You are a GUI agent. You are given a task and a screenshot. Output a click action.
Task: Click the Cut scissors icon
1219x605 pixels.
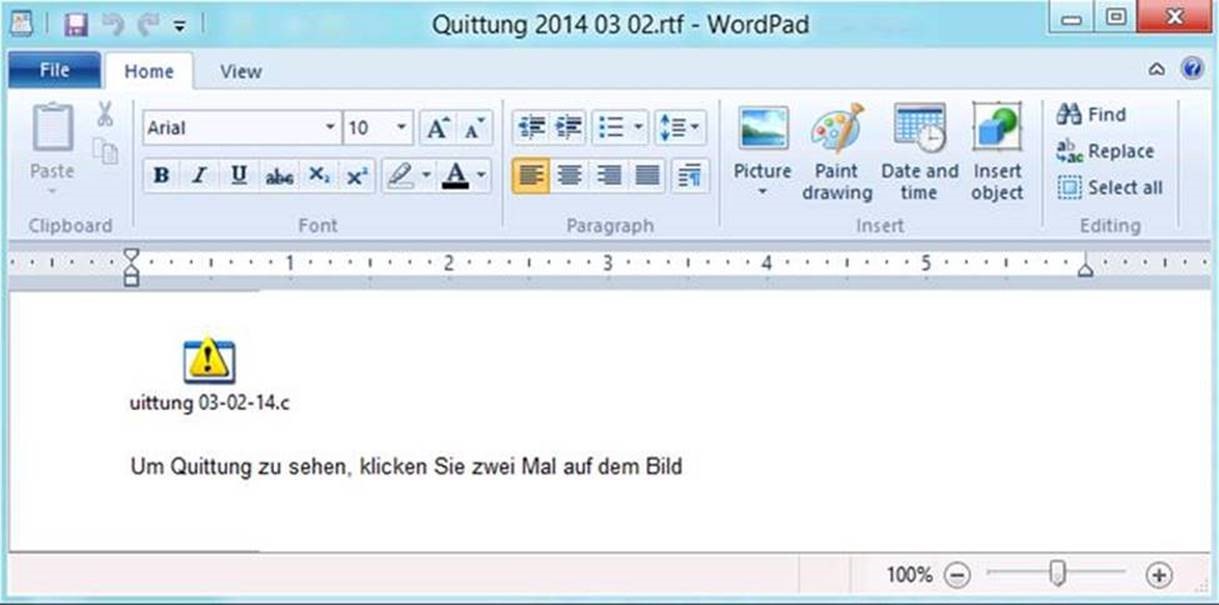[105, 115]
